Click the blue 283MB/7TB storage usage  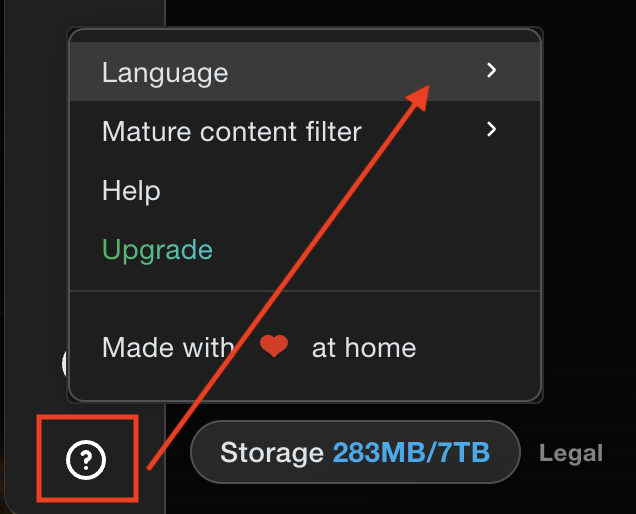[411, 453]
